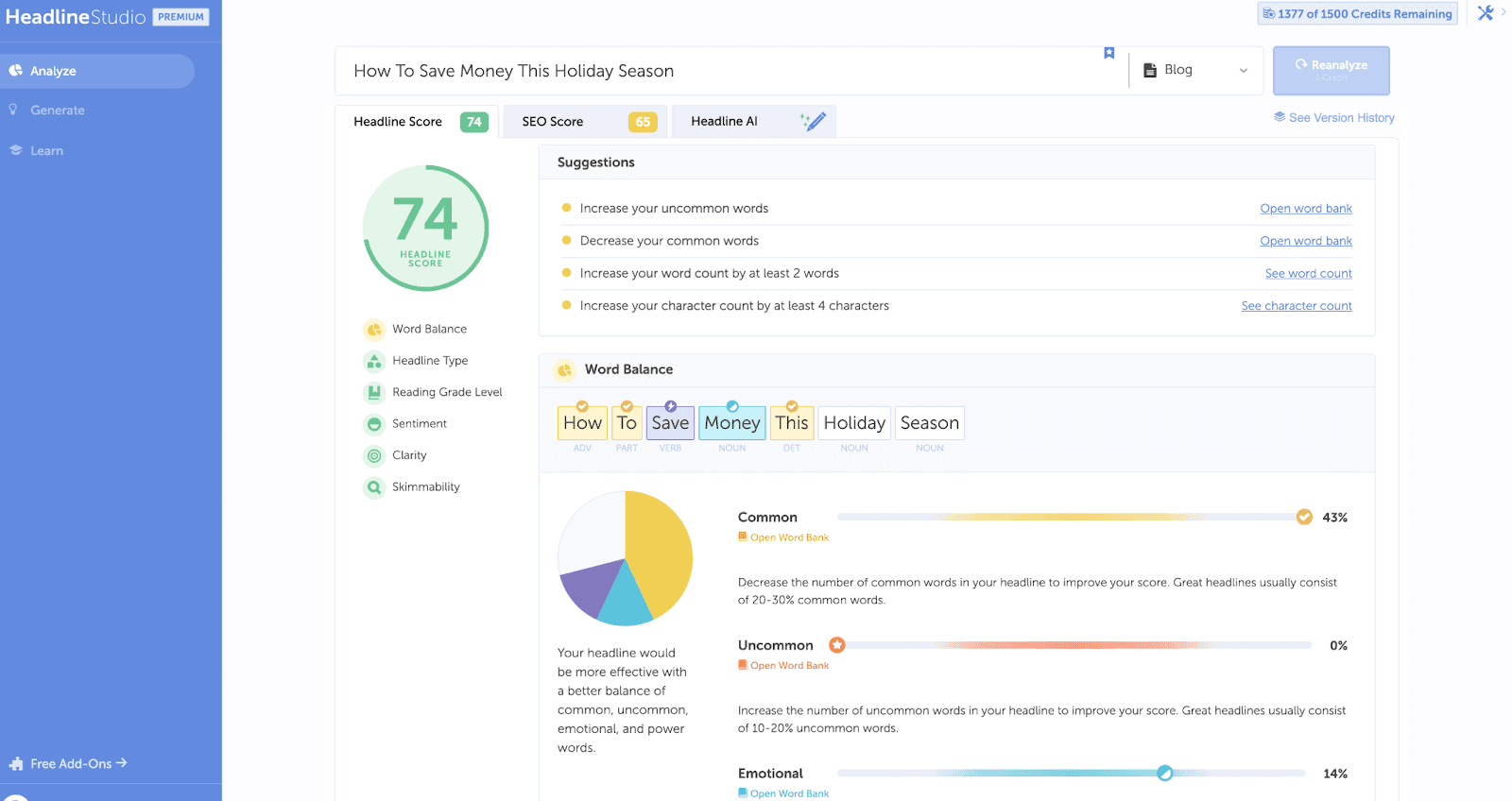1512x801 pixels.
Task: Open the Sentiment section icon
Action: pyautogui.click(x=374, y=424)
